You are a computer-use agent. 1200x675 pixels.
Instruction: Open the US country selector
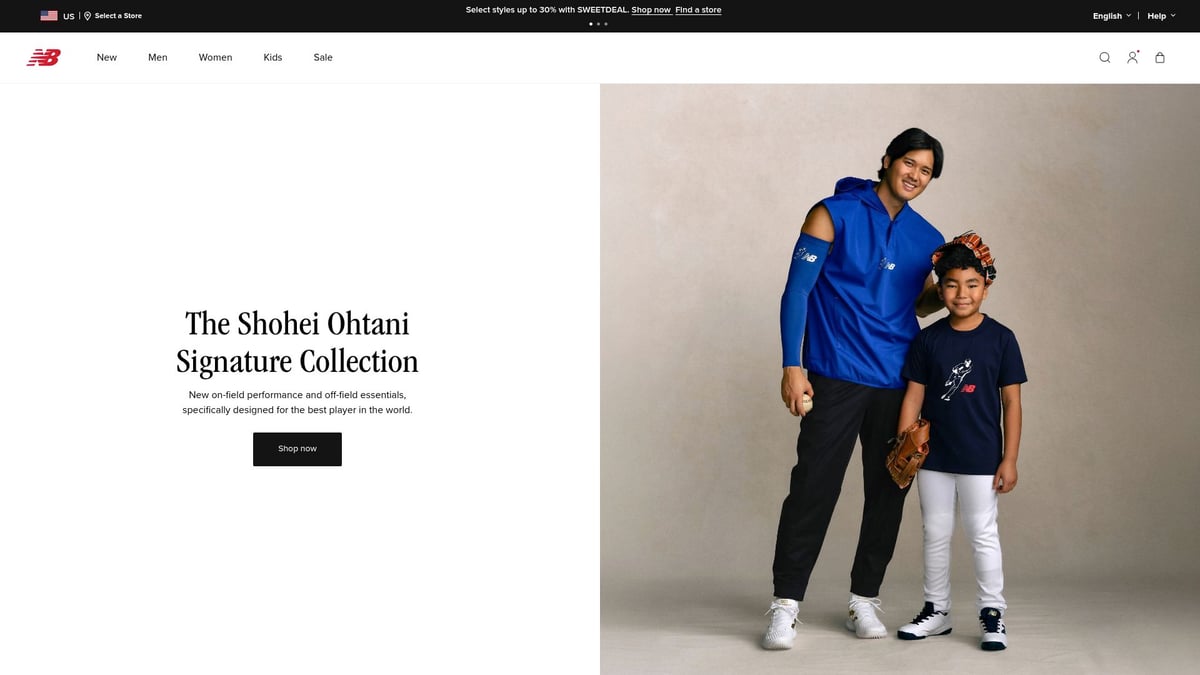coord(58,16)
